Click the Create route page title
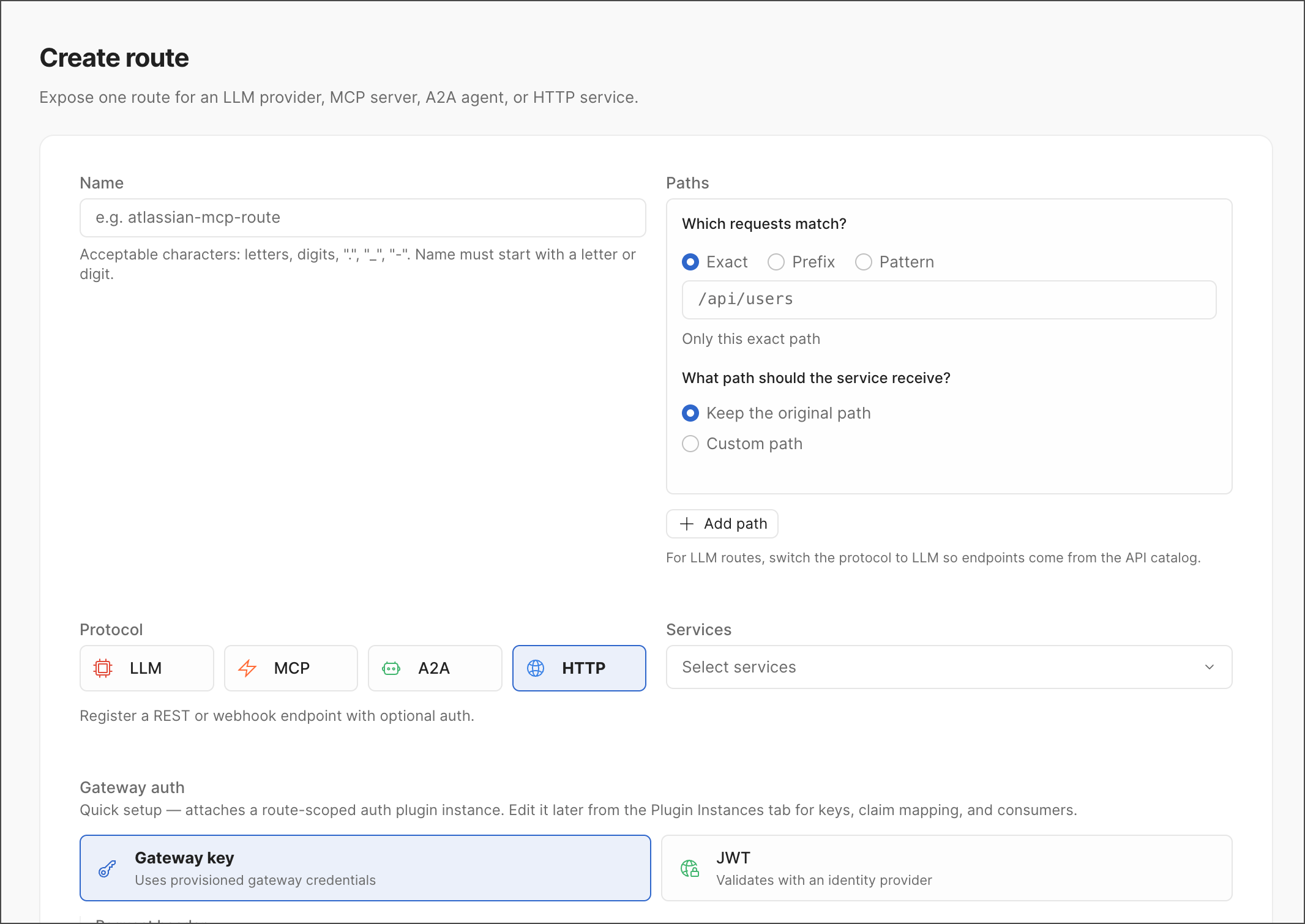 click(114, 58)
